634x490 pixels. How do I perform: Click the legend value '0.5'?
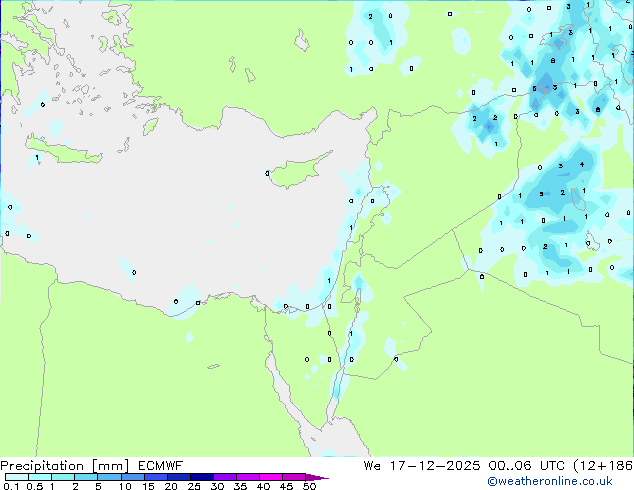pos(35,486)
